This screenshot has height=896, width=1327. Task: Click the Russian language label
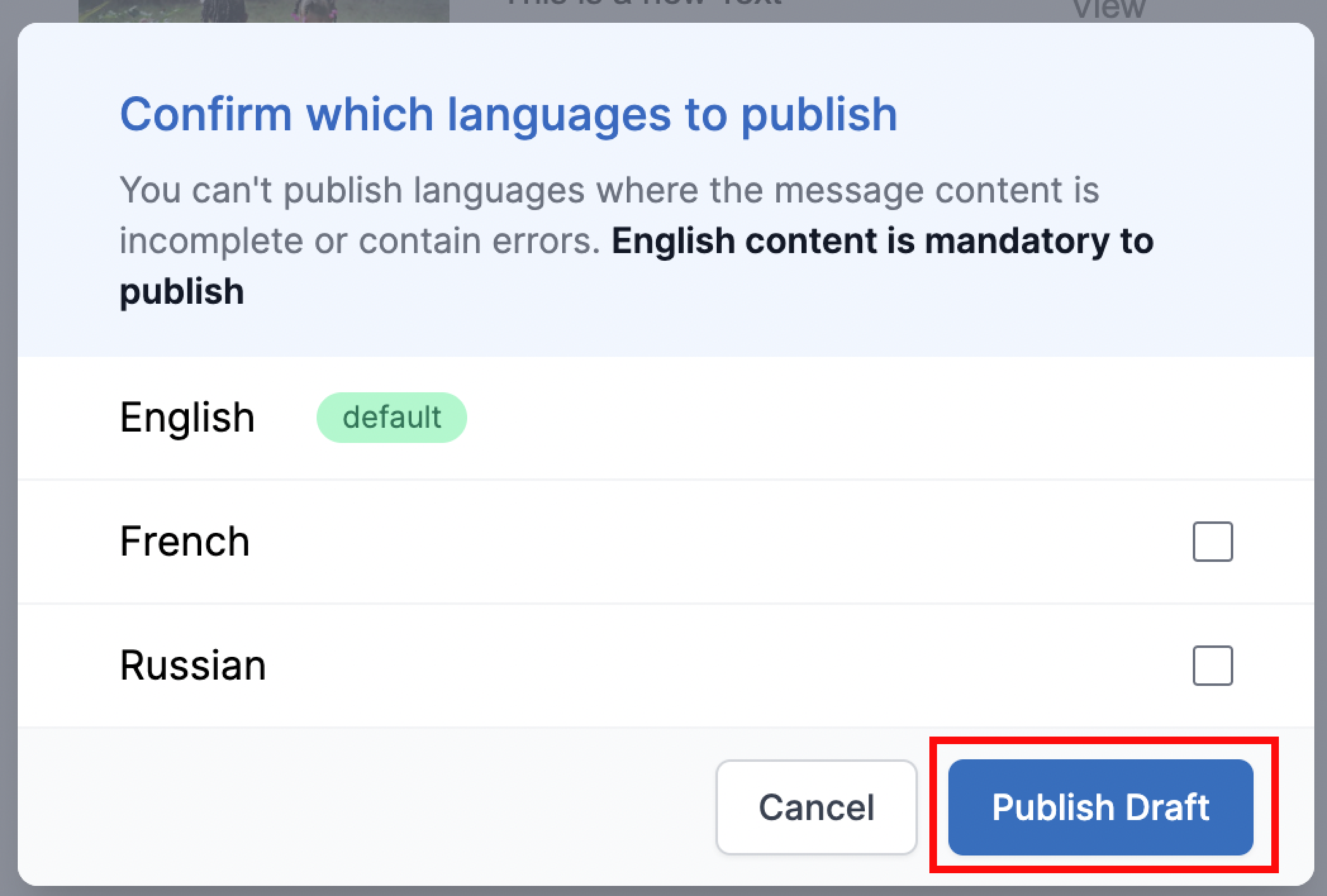(193, 666)
